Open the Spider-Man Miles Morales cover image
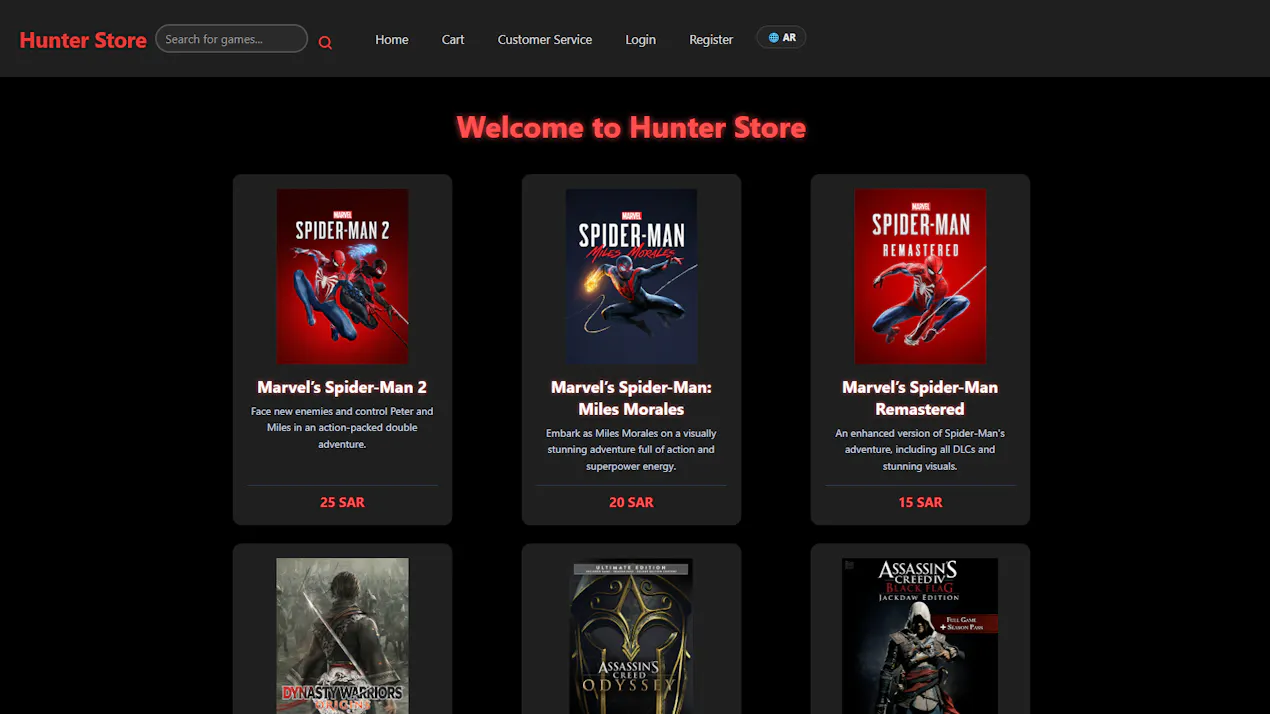Image resolution: width=1270 pixels, height=714 pixels. point(631,276)
